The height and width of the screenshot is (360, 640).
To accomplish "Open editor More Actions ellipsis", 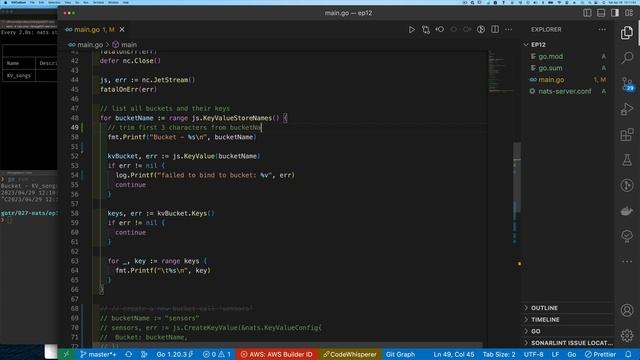I will [509, 29].
